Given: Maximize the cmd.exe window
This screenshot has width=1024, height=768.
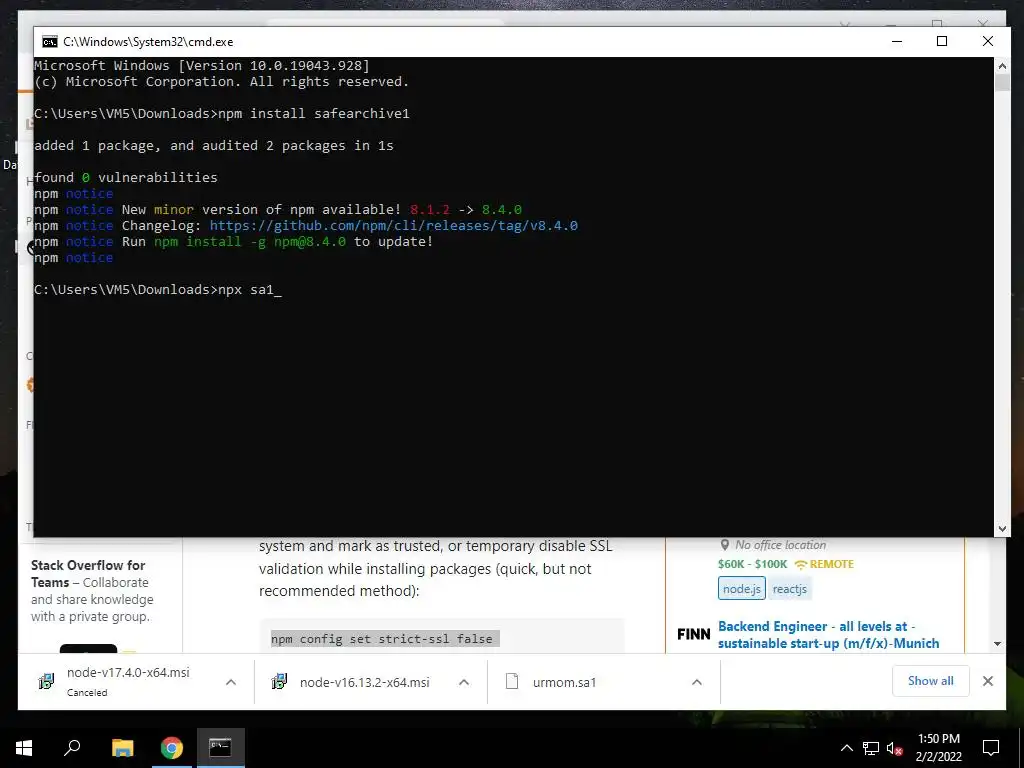Looking at the screenshot, I should pyautogui.click(x=942, y=42).
